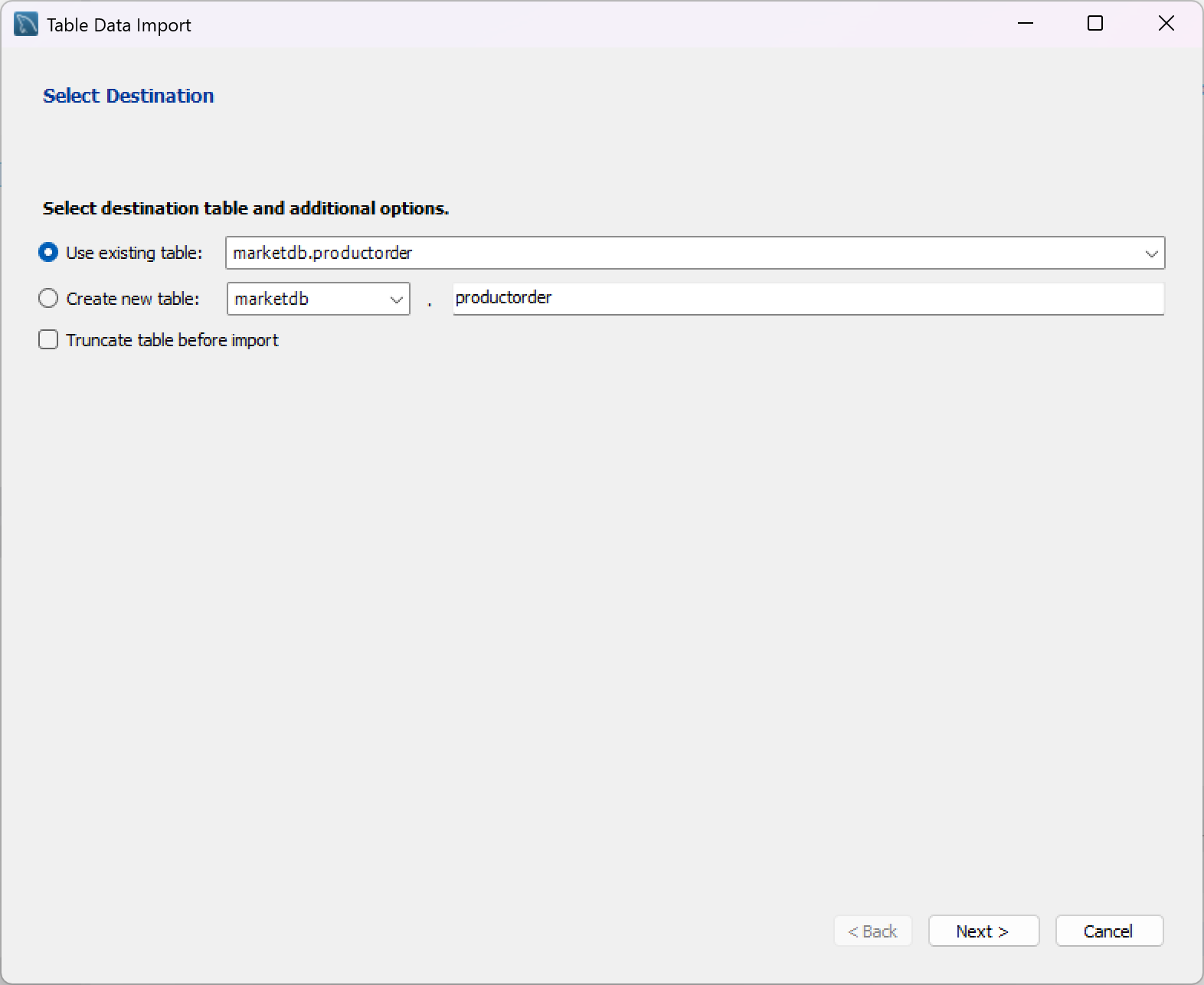Open the marketdb schema dropdown arrow
Viewport: 1204px width, 985px height.
[397, 299]
